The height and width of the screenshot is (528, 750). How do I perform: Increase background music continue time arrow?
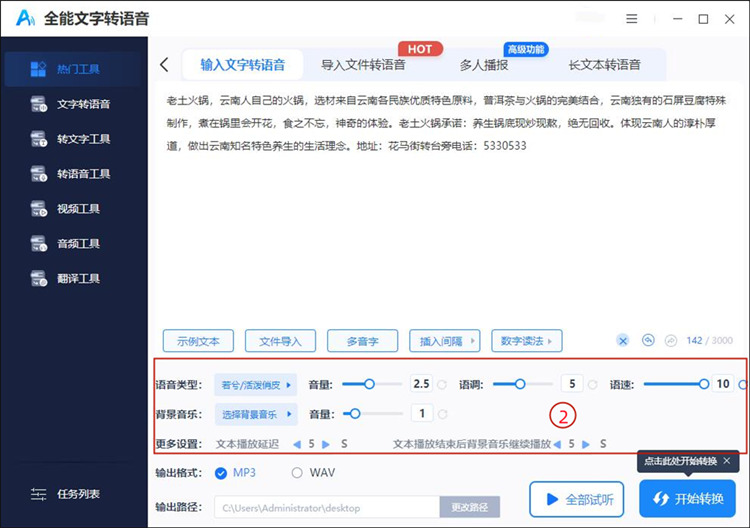coord(586,444)
